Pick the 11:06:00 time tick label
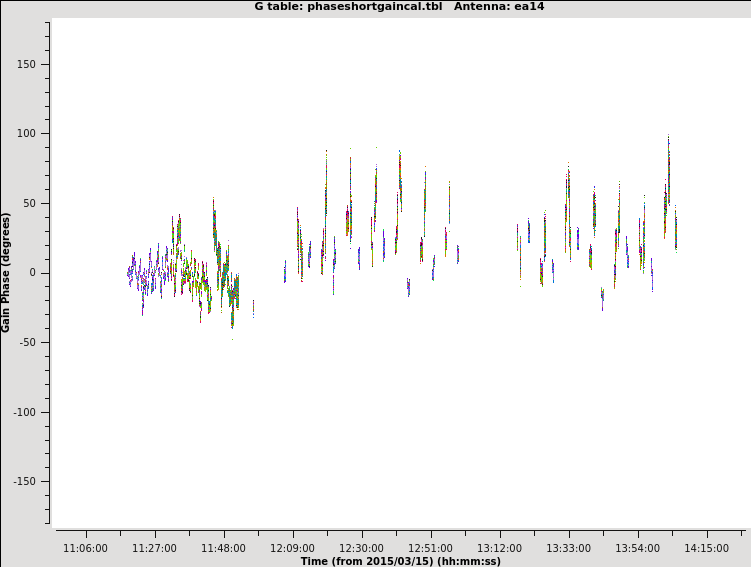751x567 pixels. coord(85,548)
